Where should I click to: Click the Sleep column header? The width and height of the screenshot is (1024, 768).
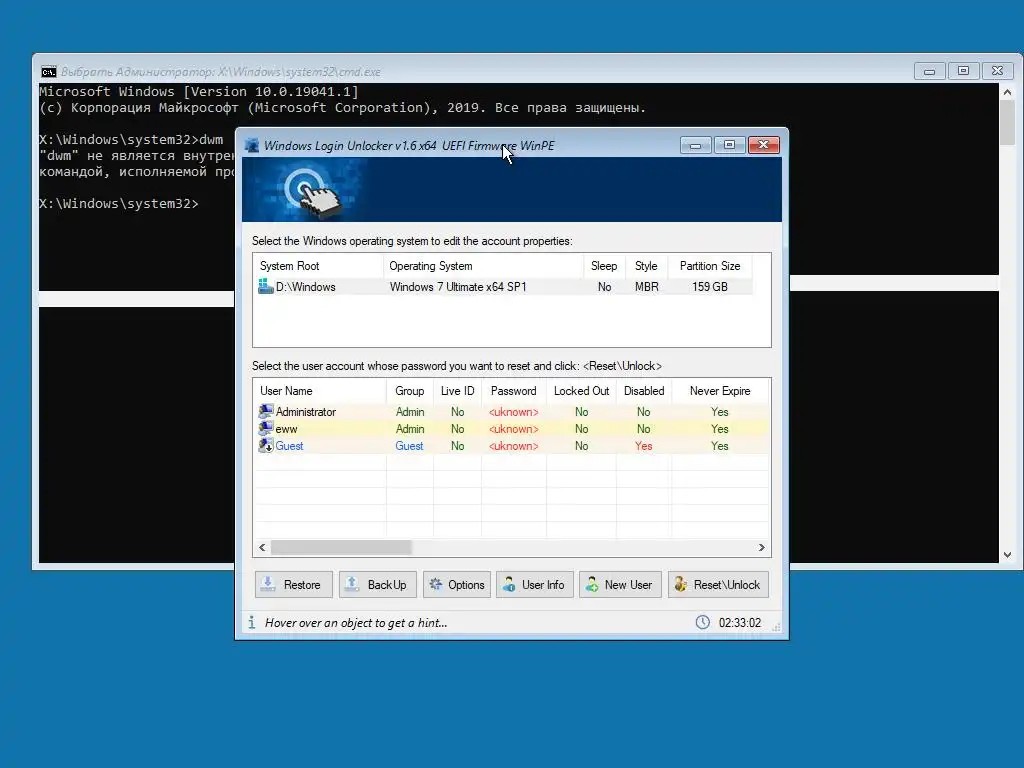(604, 266)
